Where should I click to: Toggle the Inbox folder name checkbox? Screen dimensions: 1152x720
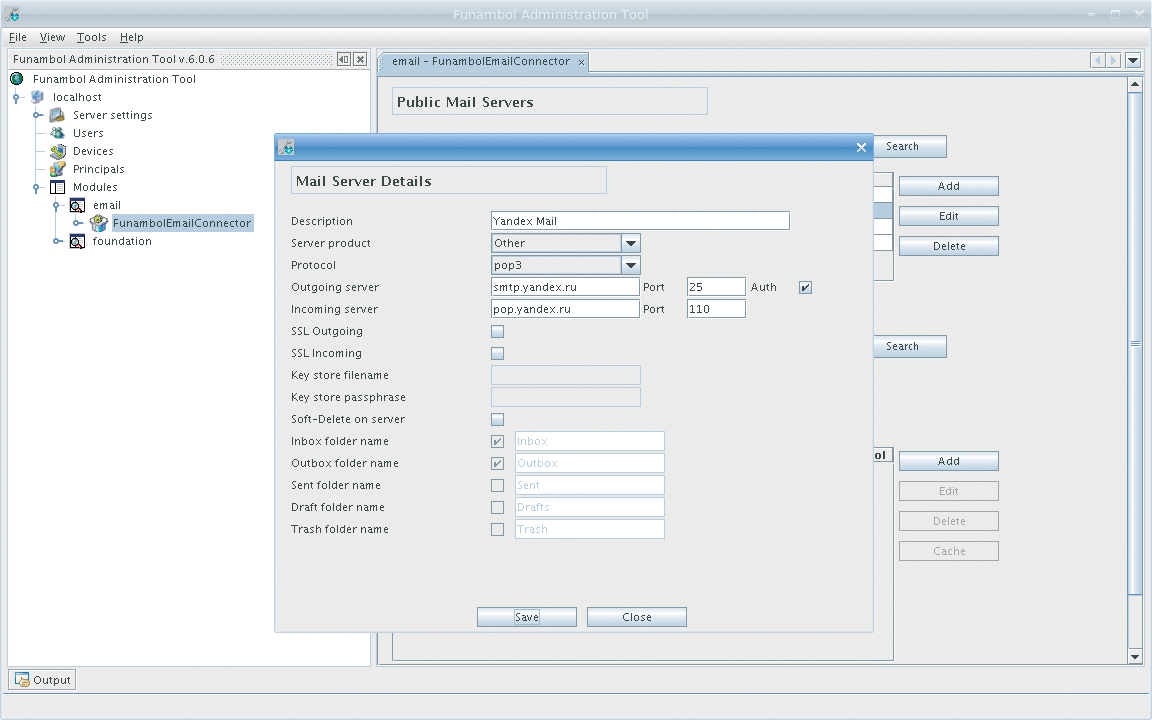(x=497, y=442)
